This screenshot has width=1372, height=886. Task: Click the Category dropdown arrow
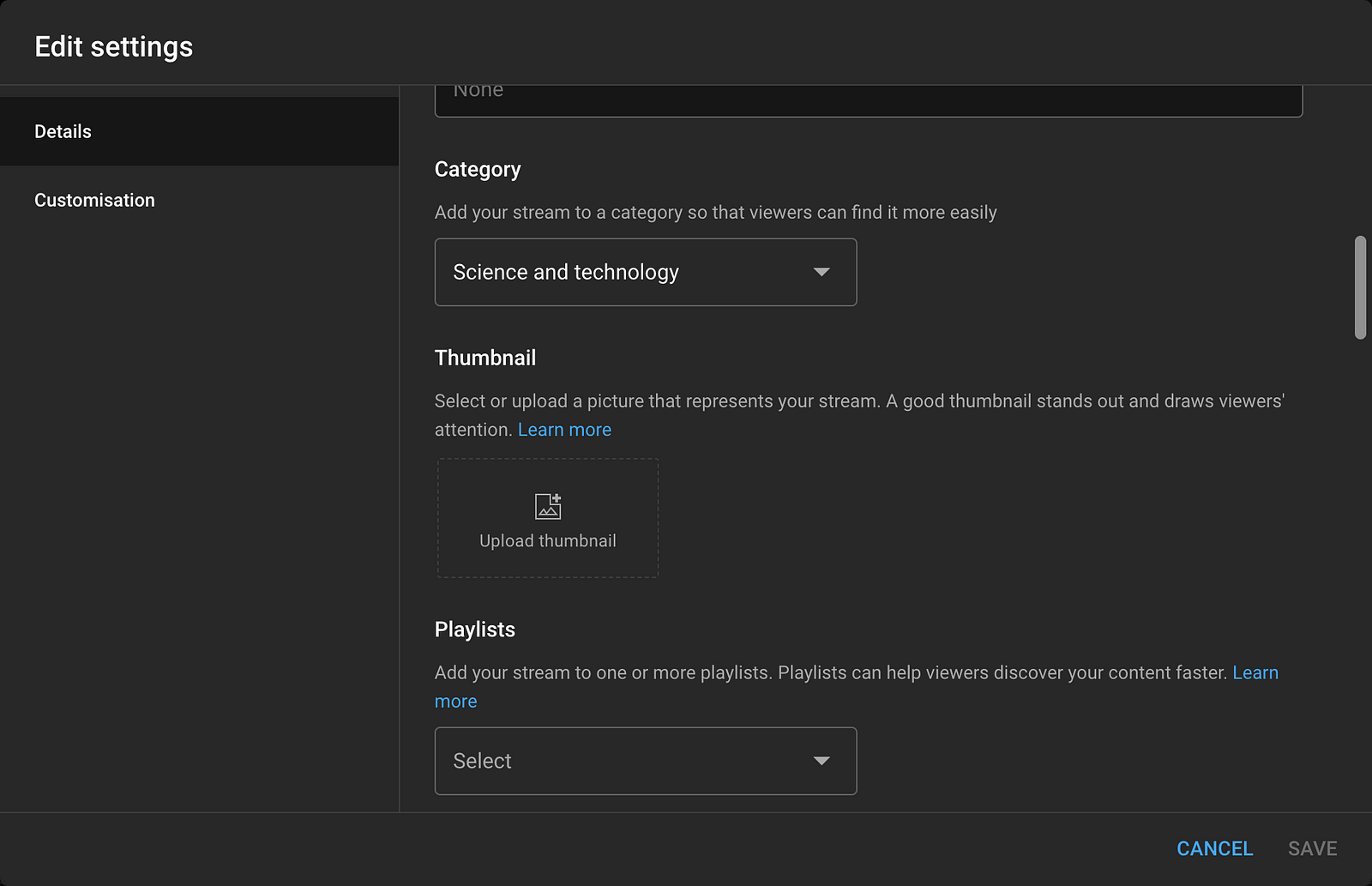tap(821, 272)
